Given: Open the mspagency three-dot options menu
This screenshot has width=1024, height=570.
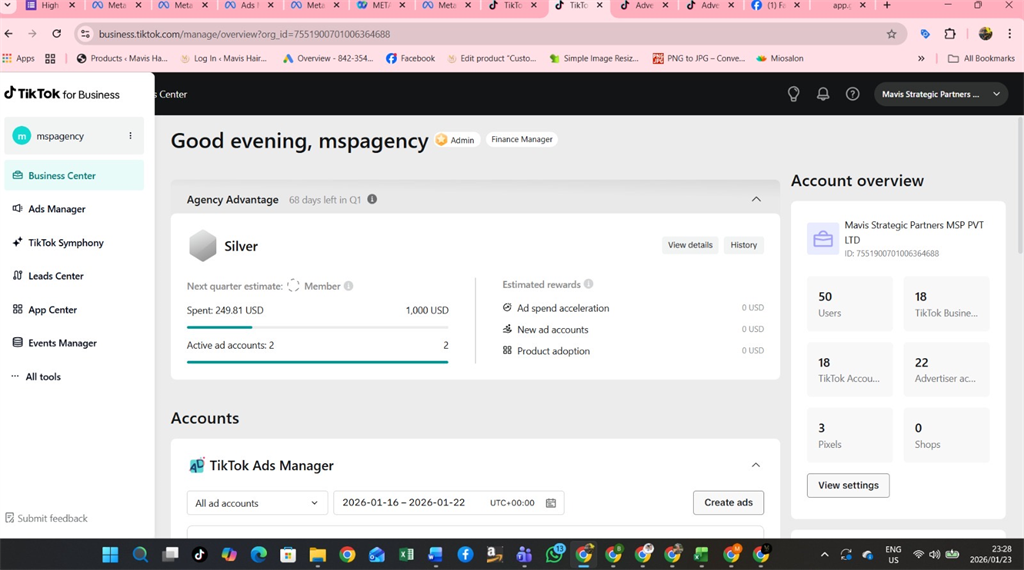Looking at the screenshot, I should tap(130, 136).
